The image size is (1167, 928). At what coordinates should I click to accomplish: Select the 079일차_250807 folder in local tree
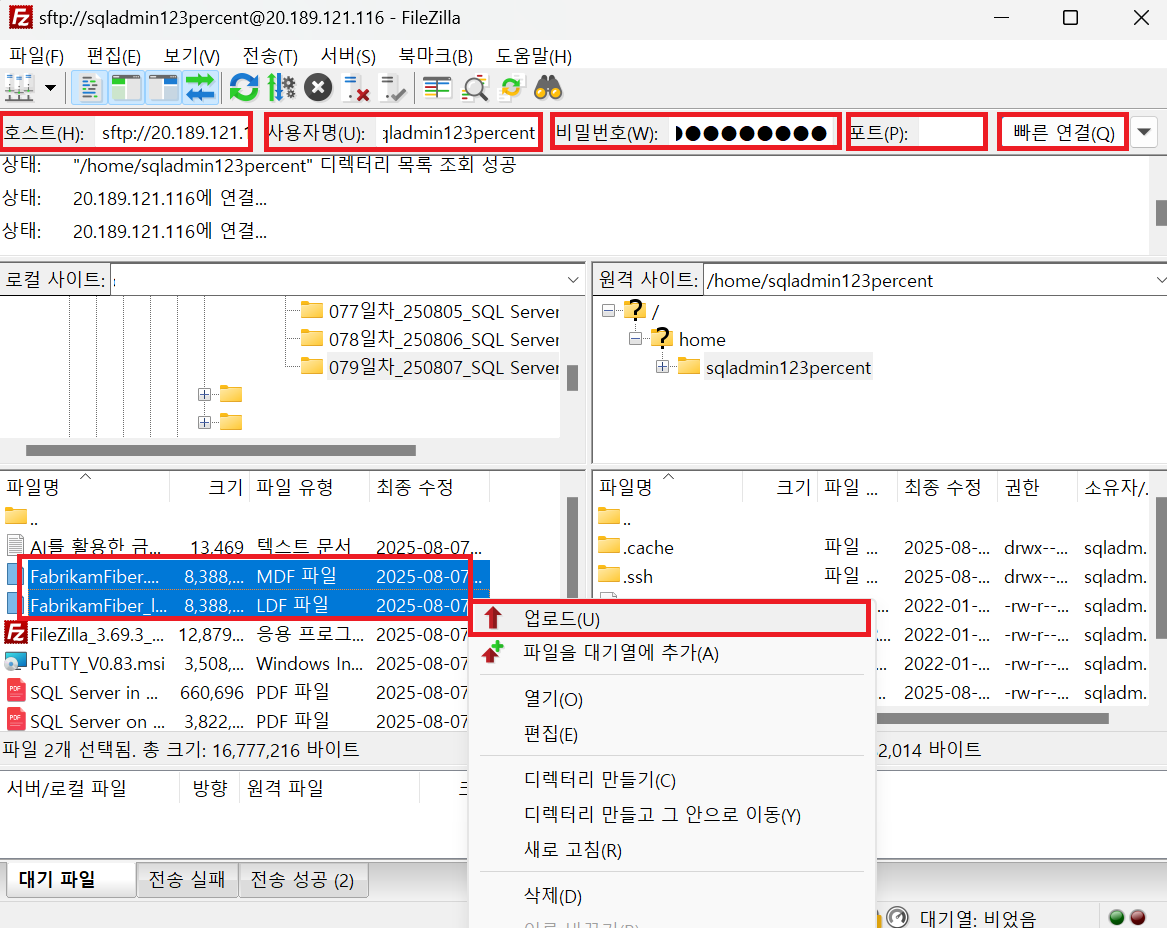(444, 367)
